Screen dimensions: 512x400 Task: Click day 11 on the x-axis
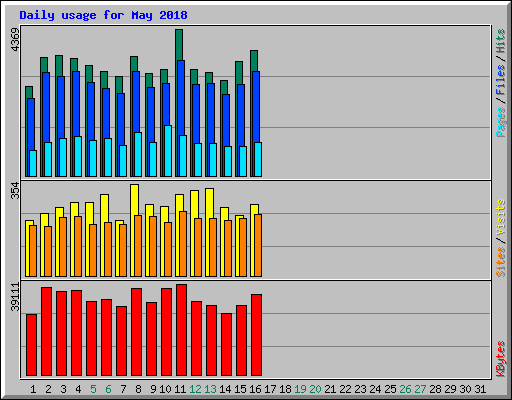[180, 389]
